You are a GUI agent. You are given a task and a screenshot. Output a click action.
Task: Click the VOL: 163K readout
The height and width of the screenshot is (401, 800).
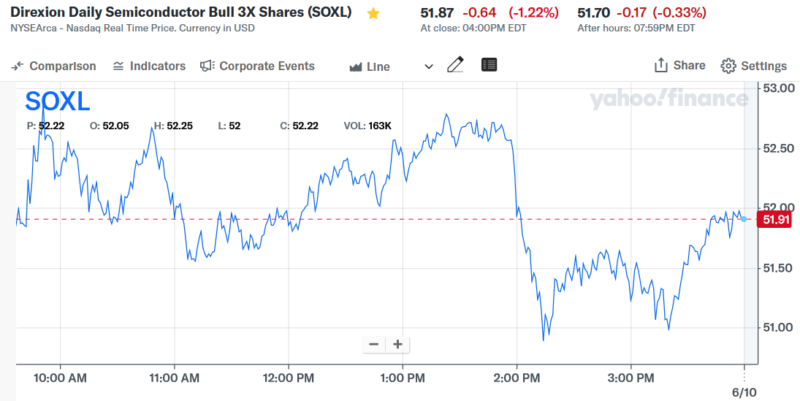click(368, 126)
